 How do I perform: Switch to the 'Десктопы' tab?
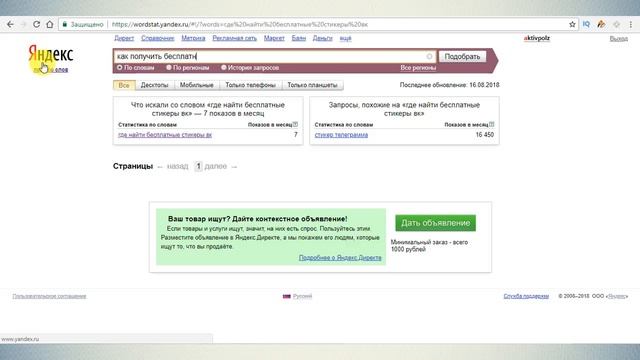(154, 85)
